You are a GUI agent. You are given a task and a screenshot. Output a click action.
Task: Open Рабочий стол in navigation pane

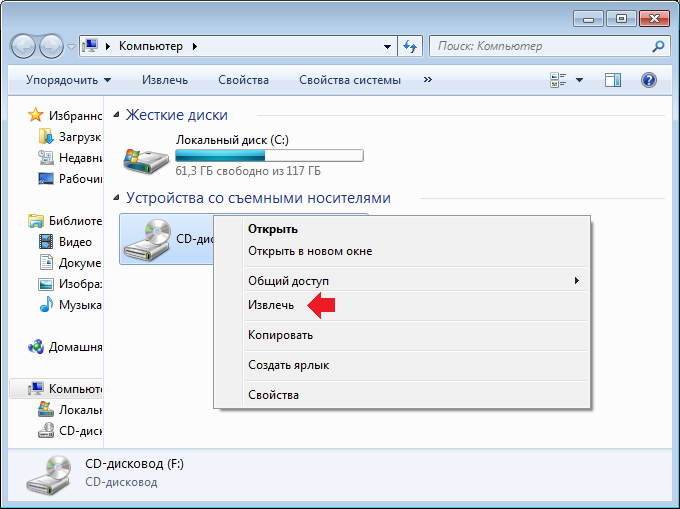coord(69,178)
